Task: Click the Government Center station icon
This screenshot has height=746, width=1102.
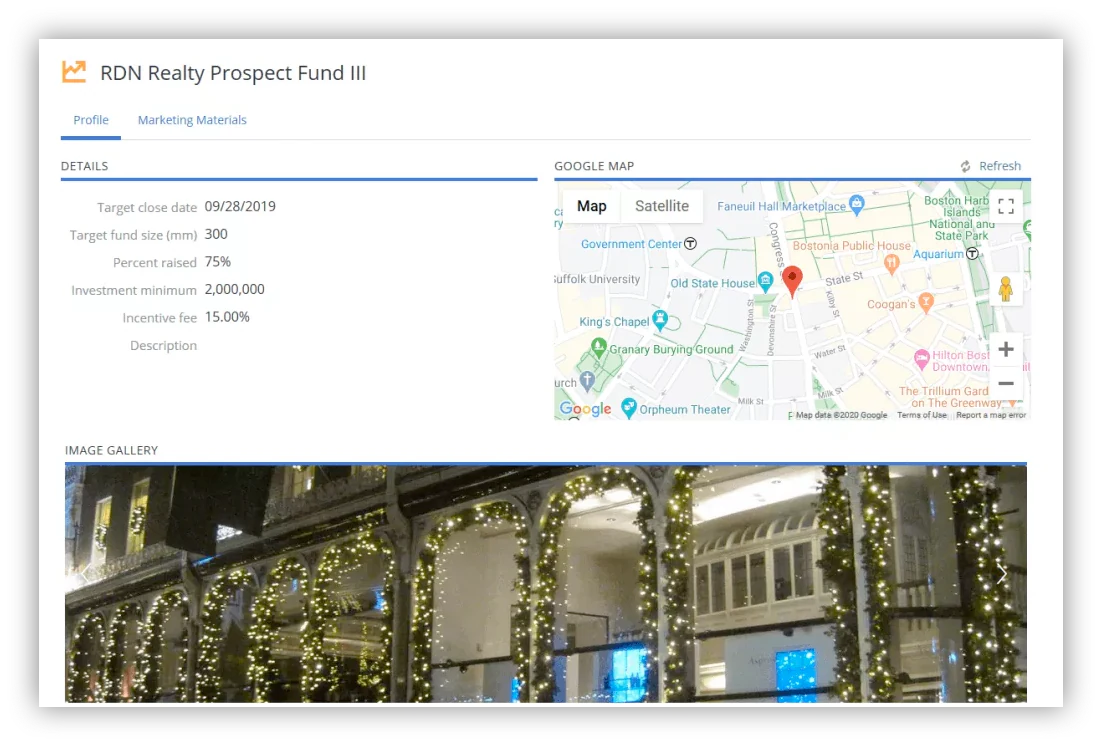Action: pyautogui.click(x=691, y=243)
